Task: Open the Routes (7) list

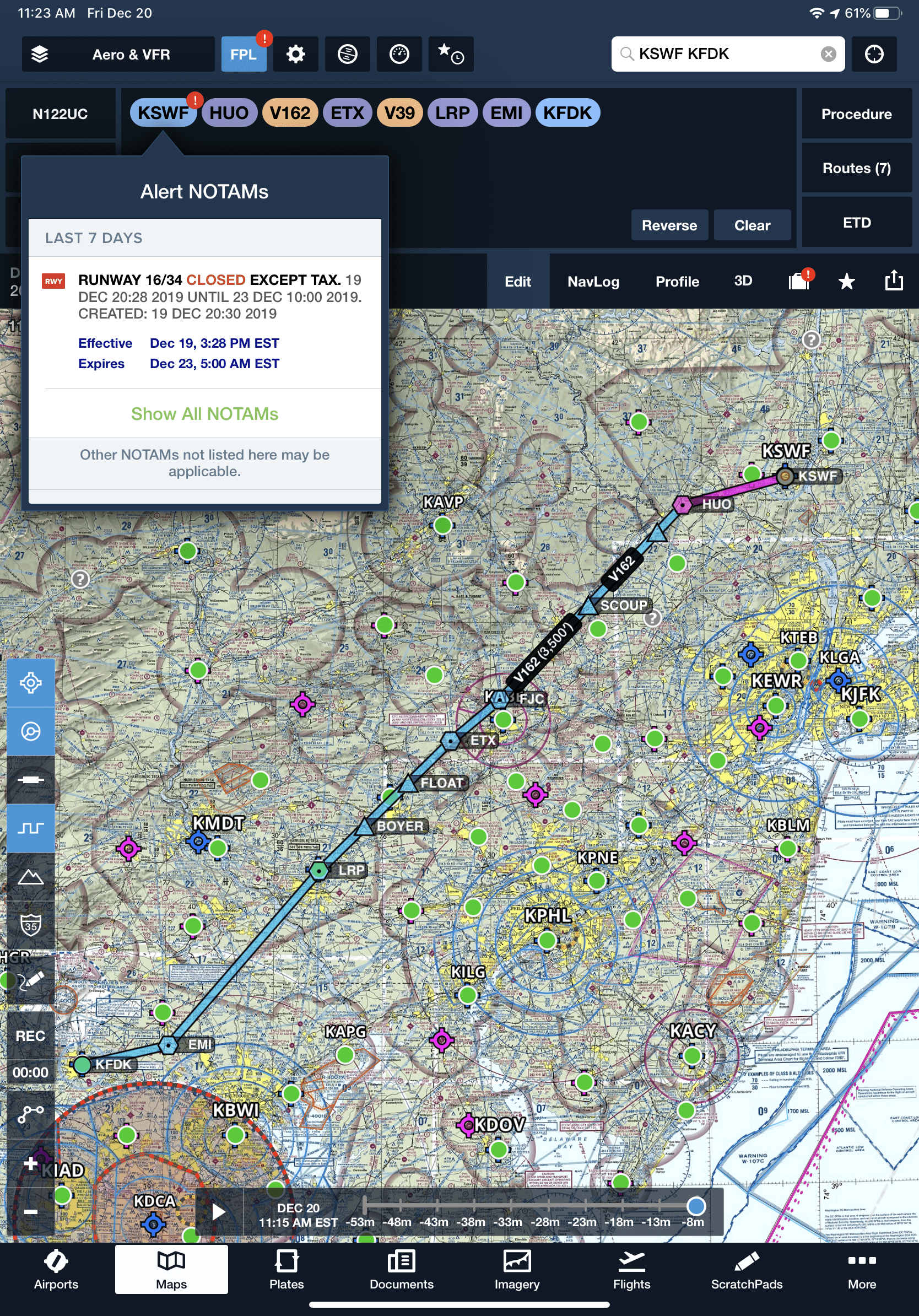Action: 857,168
